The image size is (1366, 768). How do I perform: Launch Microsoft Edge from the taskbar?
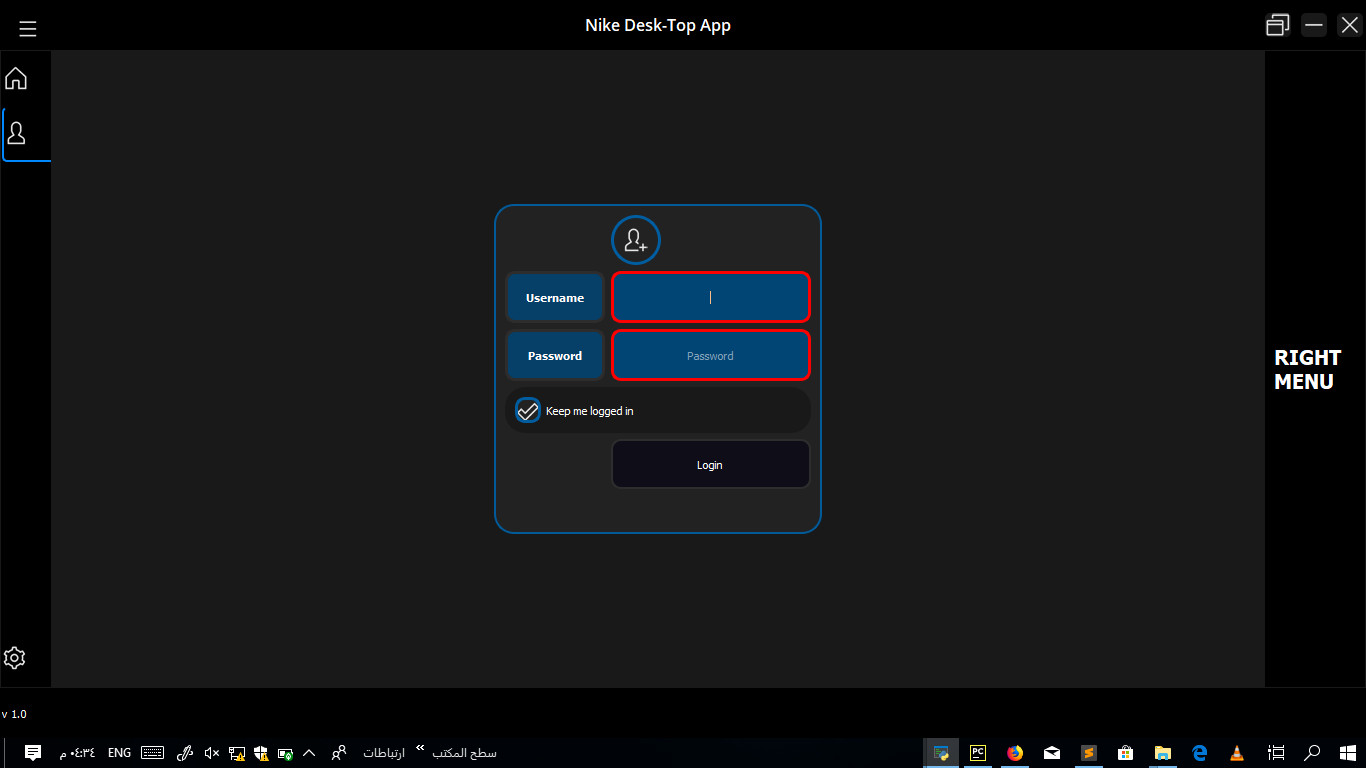(x=1199, y=753)
